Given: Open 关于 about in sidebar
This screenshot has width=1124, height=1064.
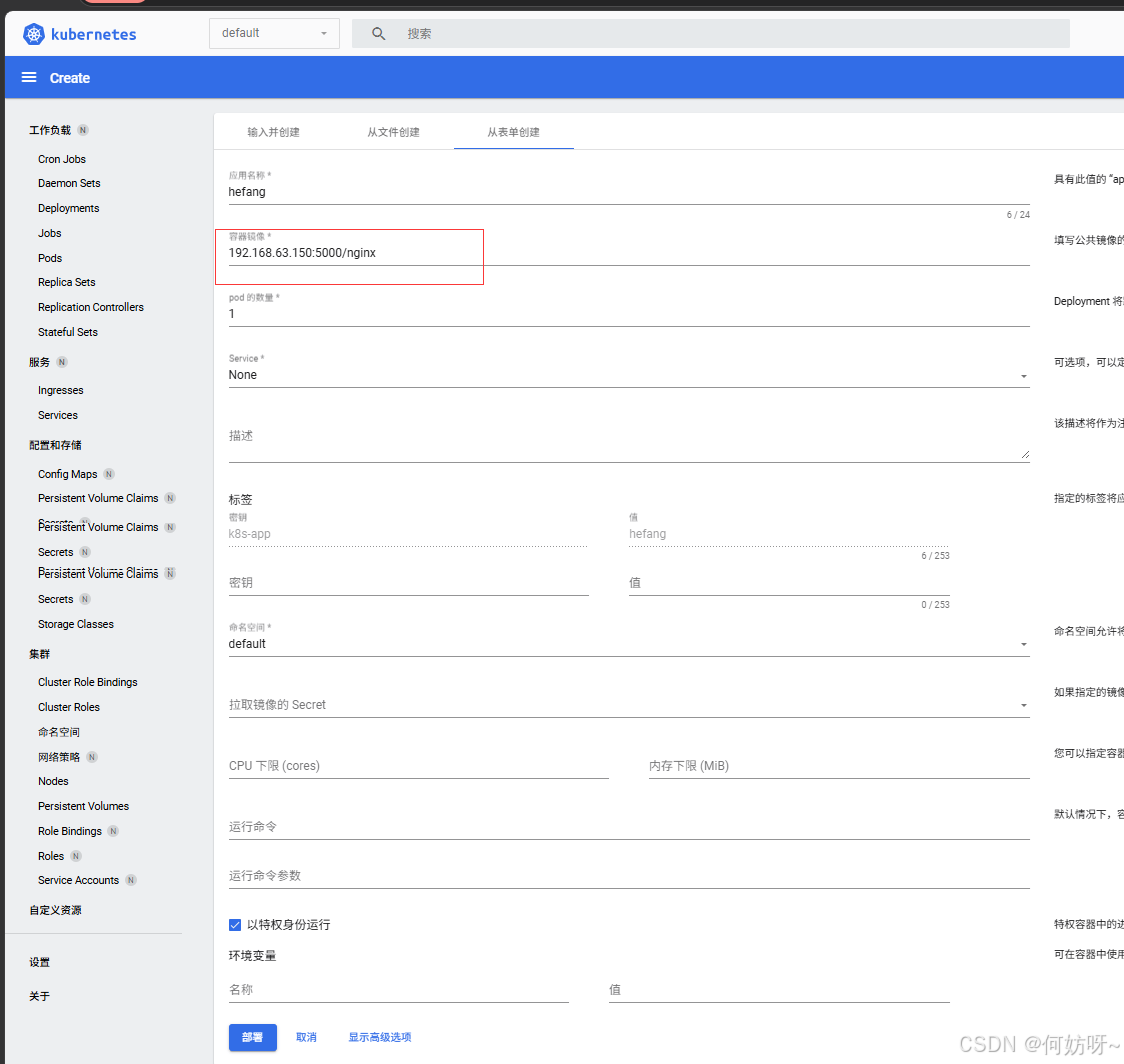Looking at the screenshot, I should tap(39, 996).
